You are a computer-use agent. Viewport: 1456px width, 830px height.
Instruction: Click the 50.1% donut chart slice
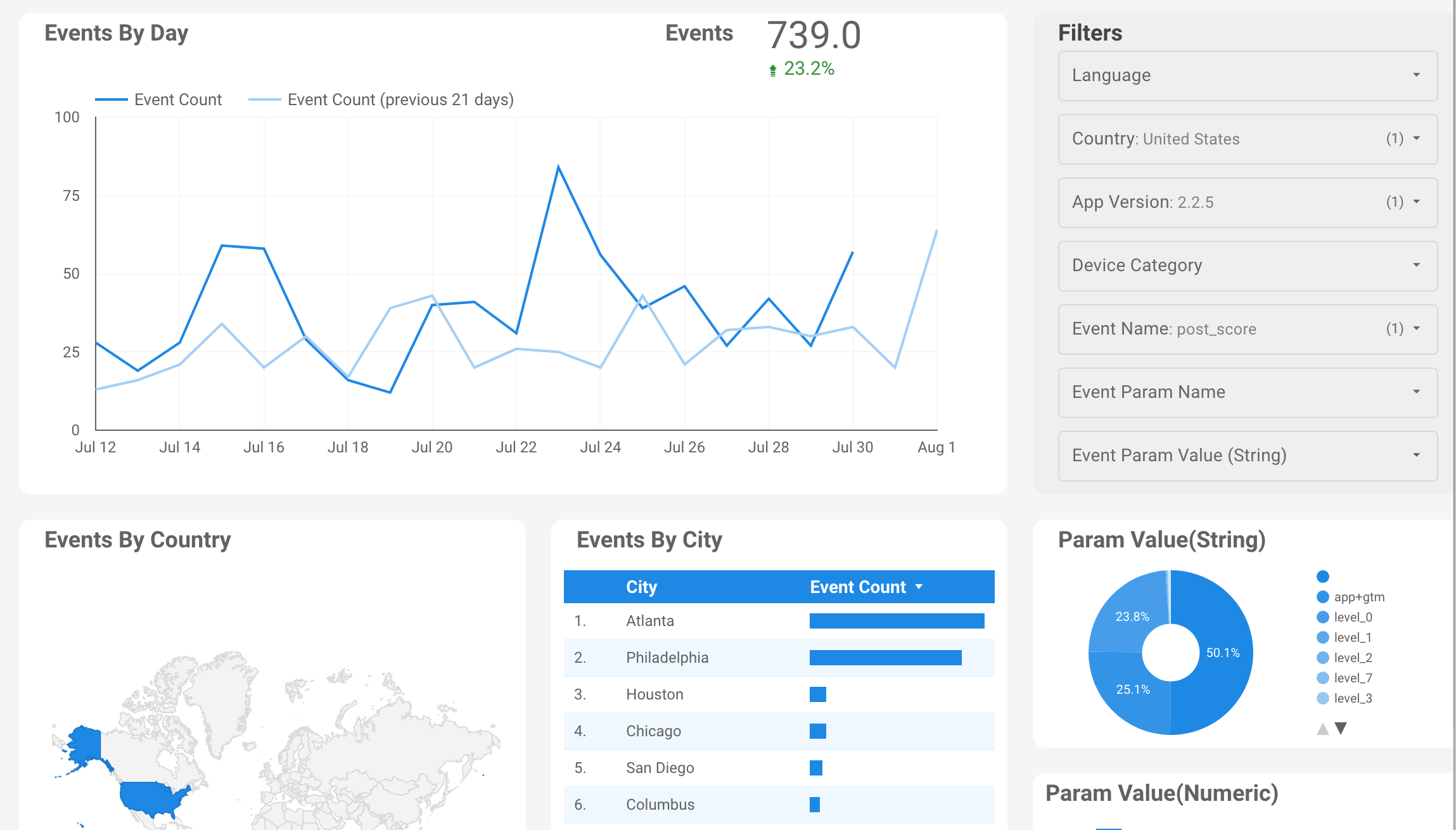tap(1223, 653)
